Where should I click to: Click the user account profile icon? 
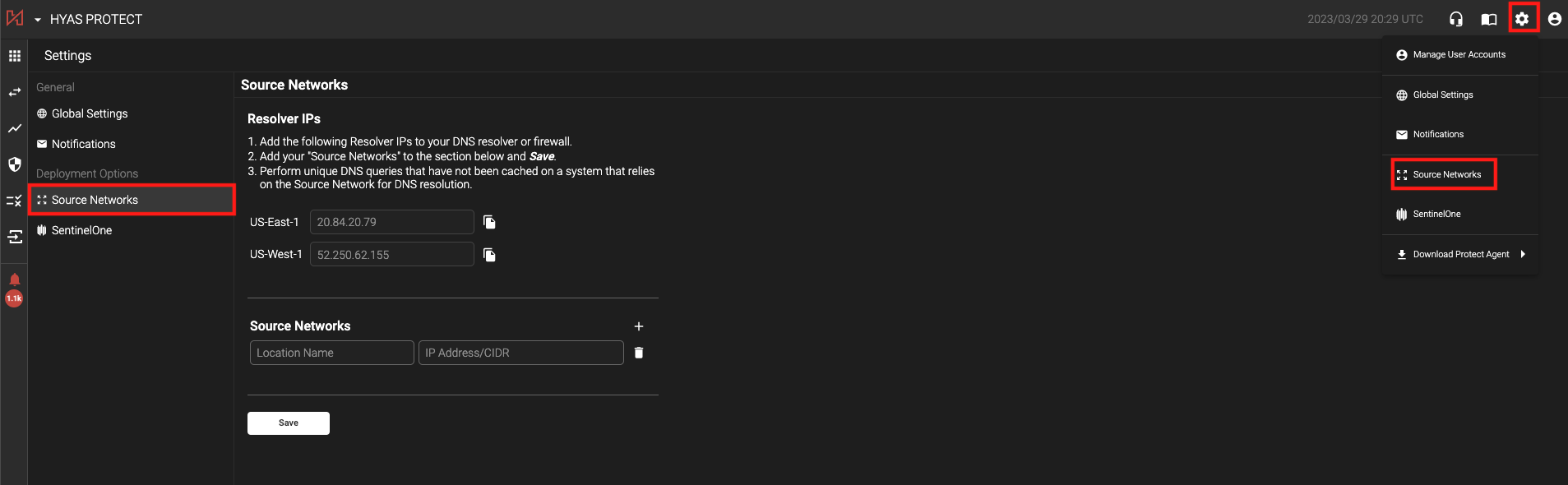coord(1554,19)
